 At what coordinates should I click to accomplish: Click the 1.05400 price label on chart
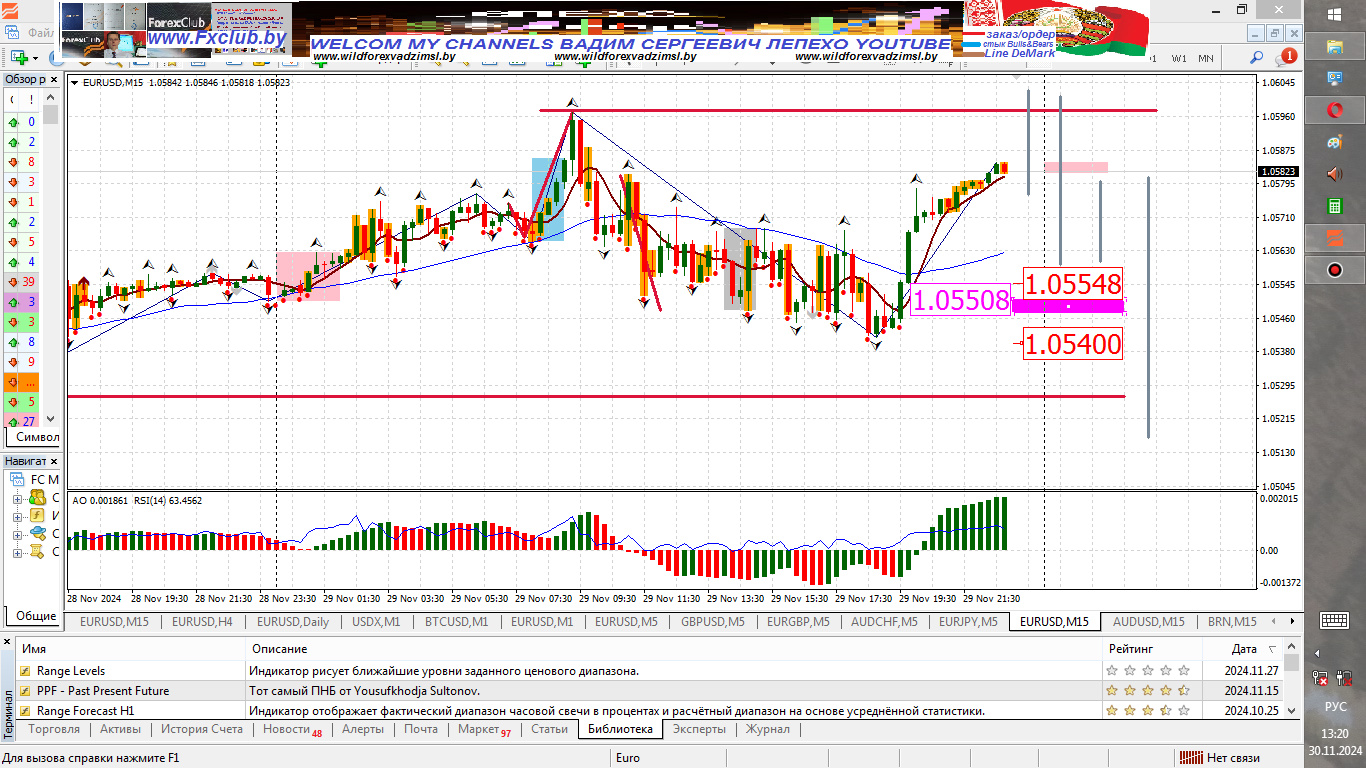[1073, 345]
